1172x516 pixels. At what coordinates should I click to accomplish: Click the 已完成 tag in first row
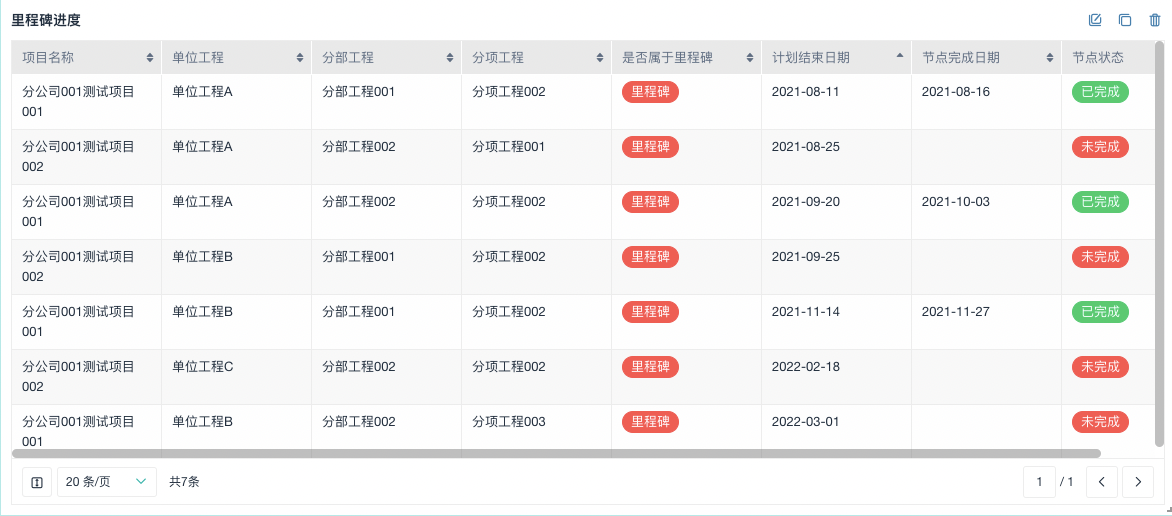[1100, 92]
